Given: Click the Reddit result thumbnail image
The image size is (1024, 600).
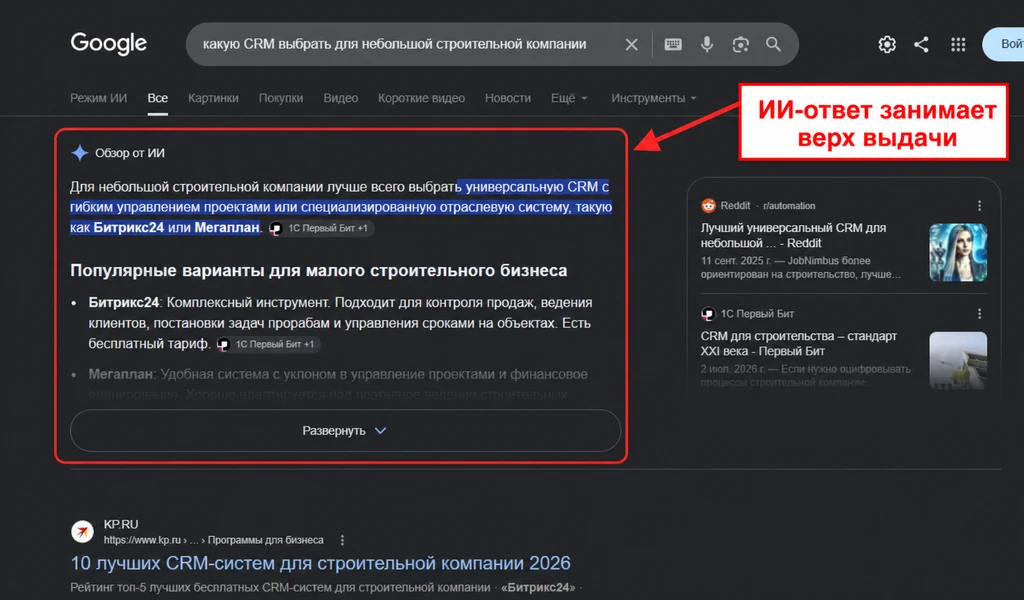Looking at the screenshot, I should (x=958, y=252).
